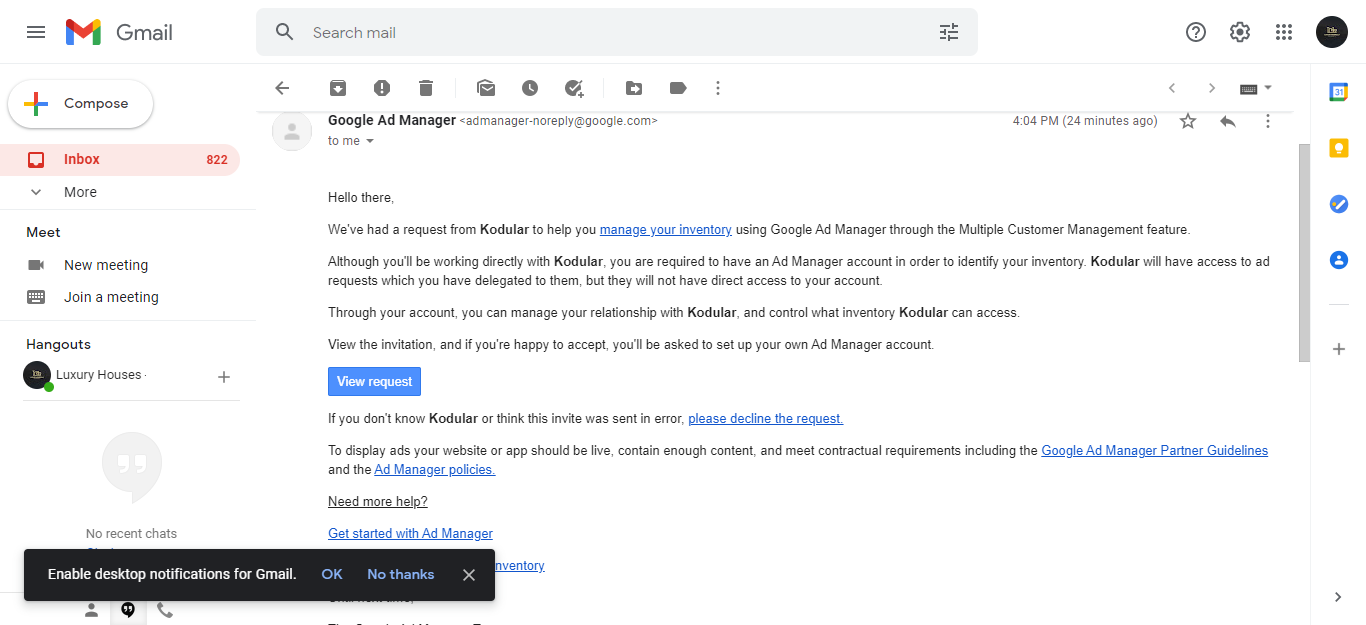
Task: Open the Ad Manager policies link
Action: pos(435,469)
